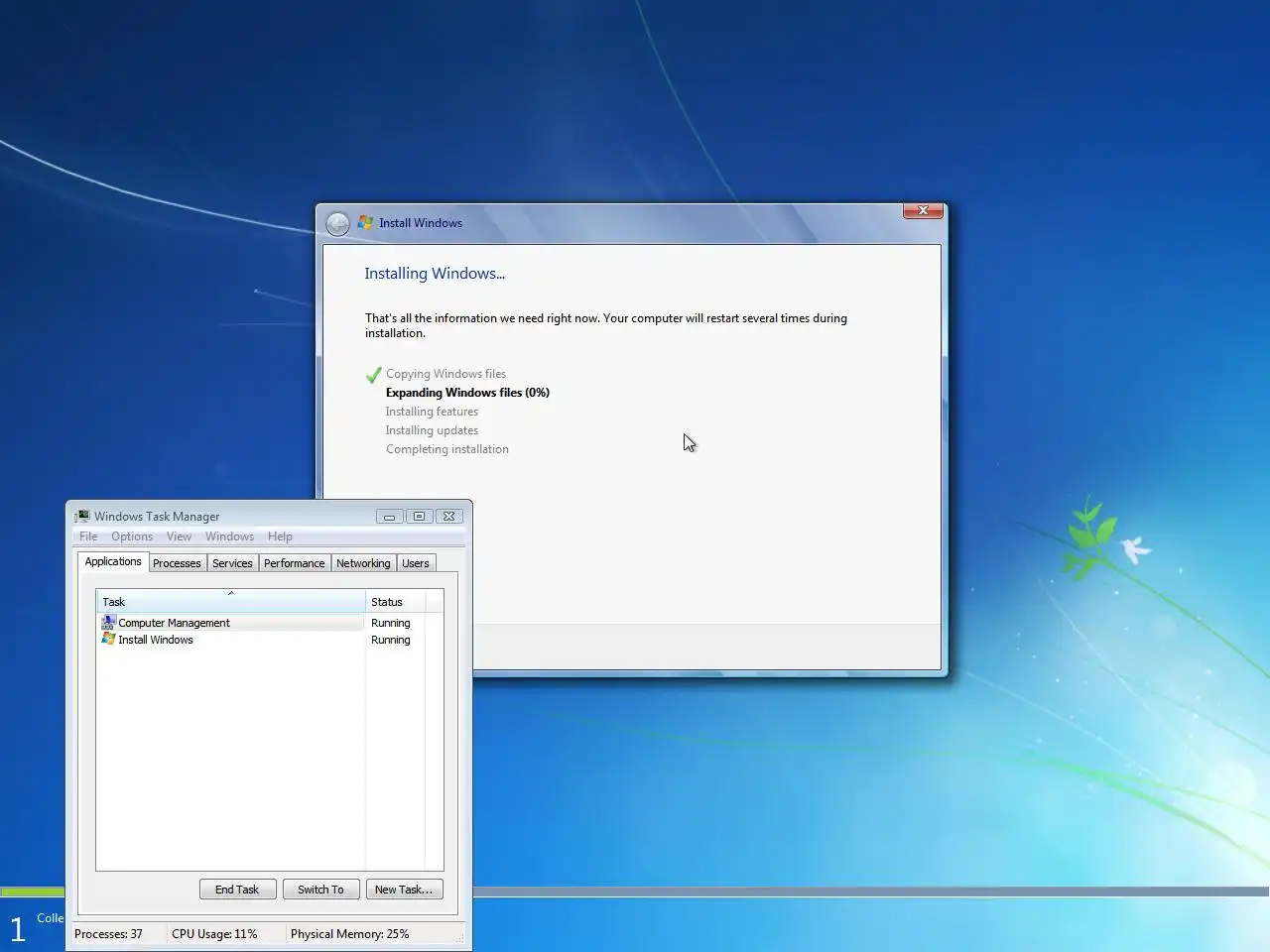The height and width of the screenshot is (952, 1270).
Task: Switch to the Performance tab
Action: click(x=294, y=563)
